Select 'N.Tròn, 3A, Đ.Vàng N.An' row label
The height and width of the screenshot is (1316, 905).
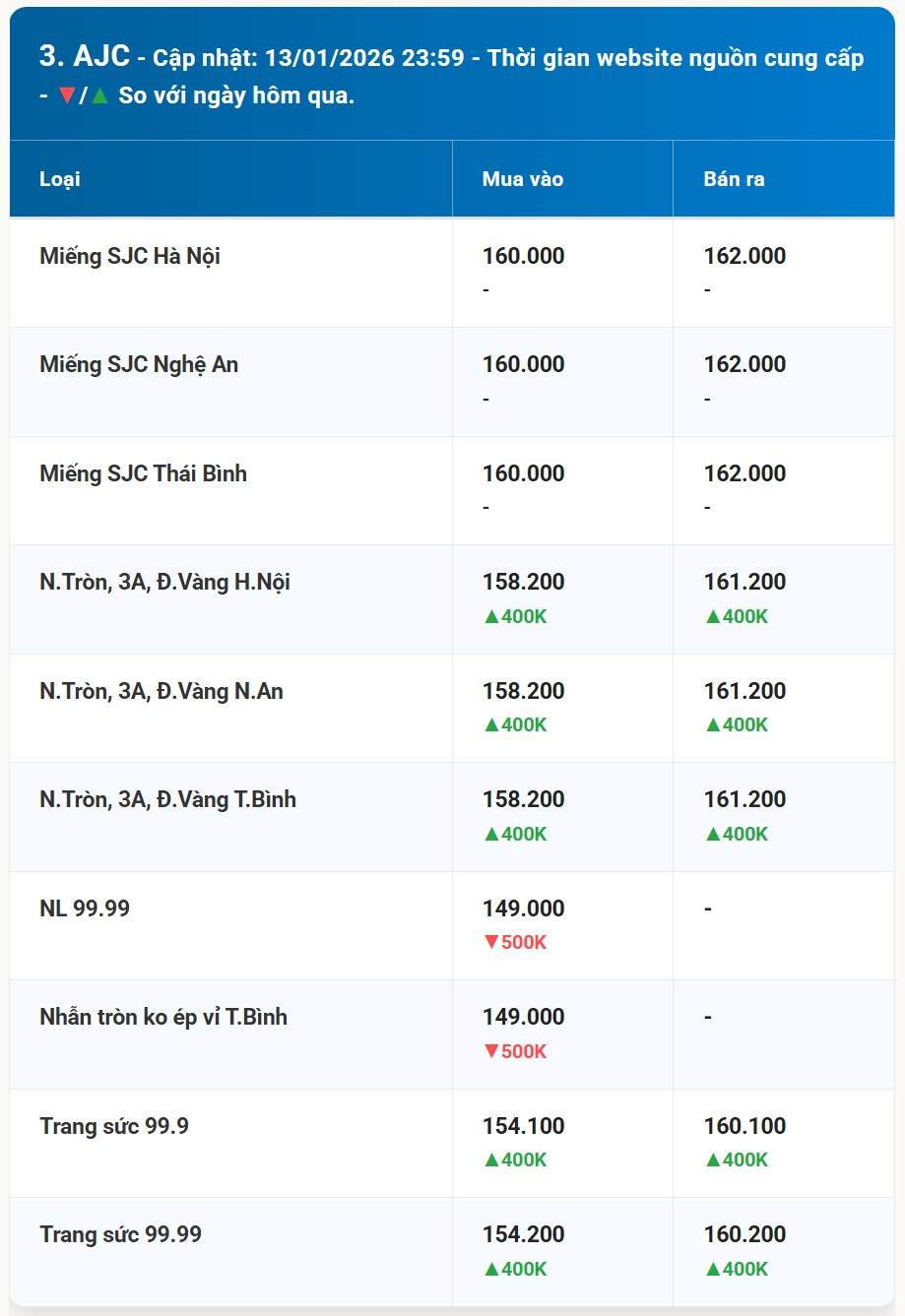(x=162, y=691)
